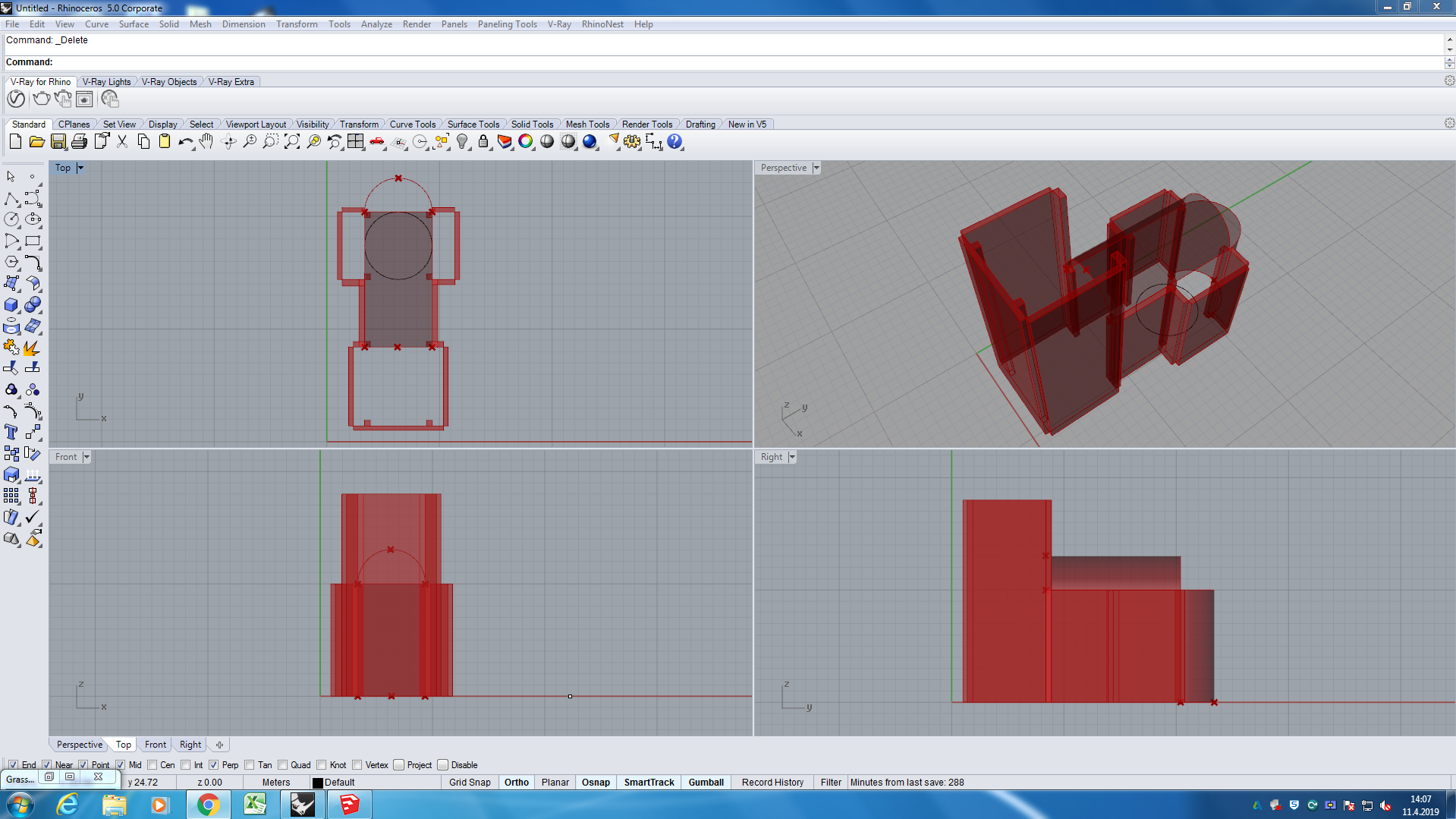Open the File menu
This screenshot has width=1456, height=819.
(12, 24)
